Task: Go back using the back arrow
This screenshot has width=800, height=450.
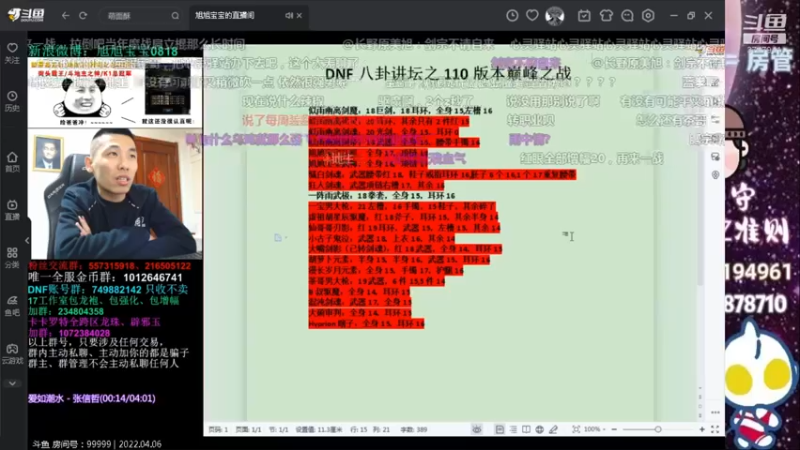Action: [65, 16]
